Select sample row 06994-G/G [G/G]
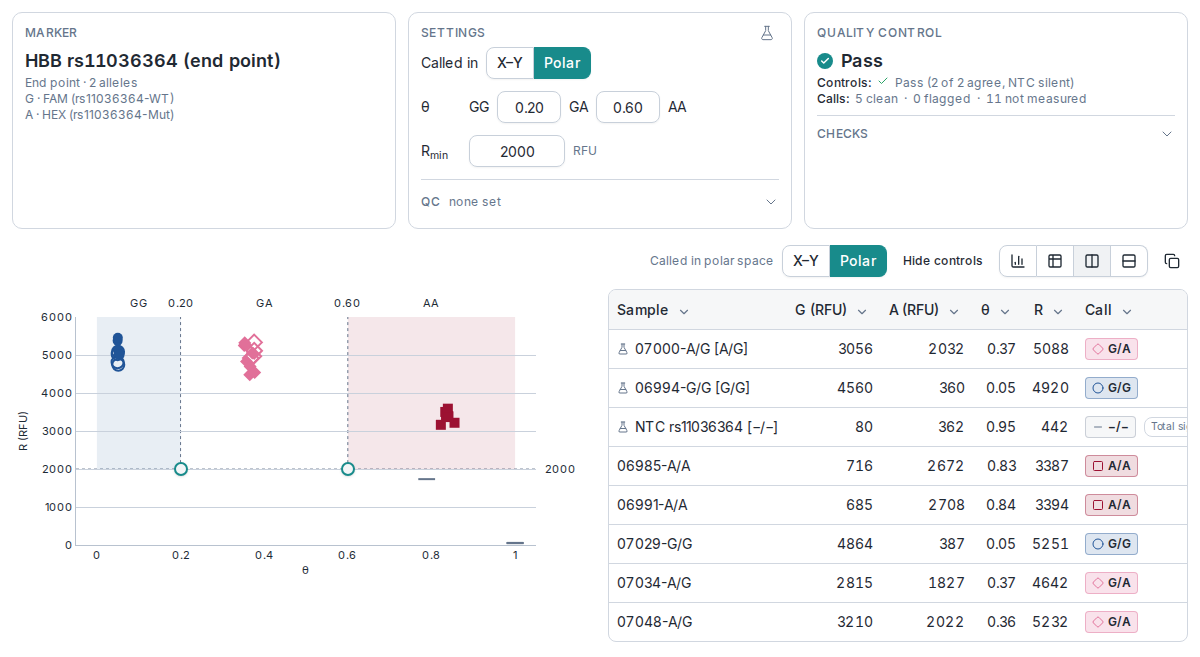1200x657 pixels. (x=898, y=388)
